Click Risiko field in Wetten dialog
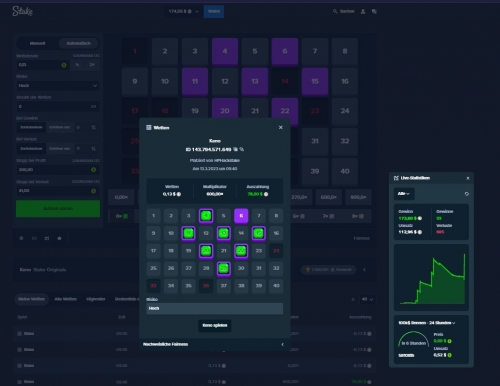 (215, 308)
